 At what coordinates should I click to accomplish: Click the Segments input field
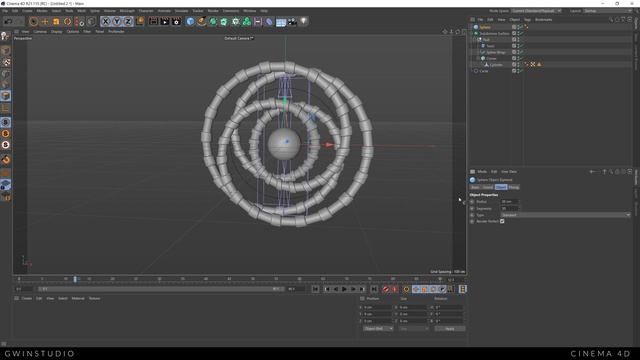click(509, 209)
